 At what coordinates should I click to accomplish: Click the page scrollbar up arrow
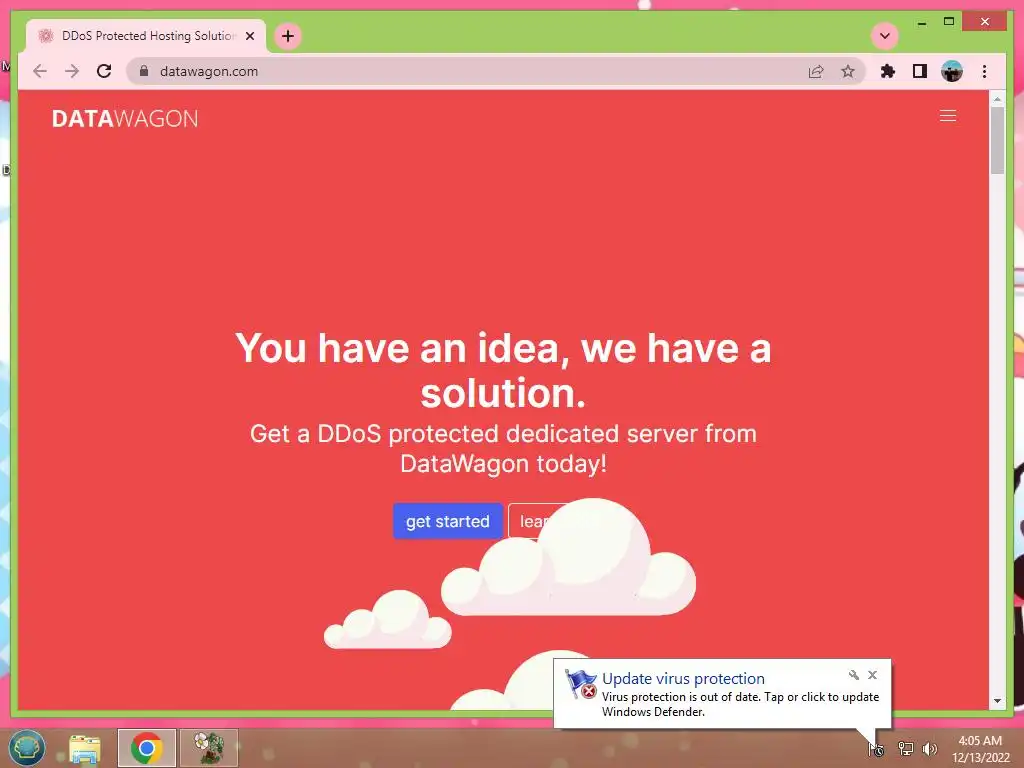click(x=997, y=99)
